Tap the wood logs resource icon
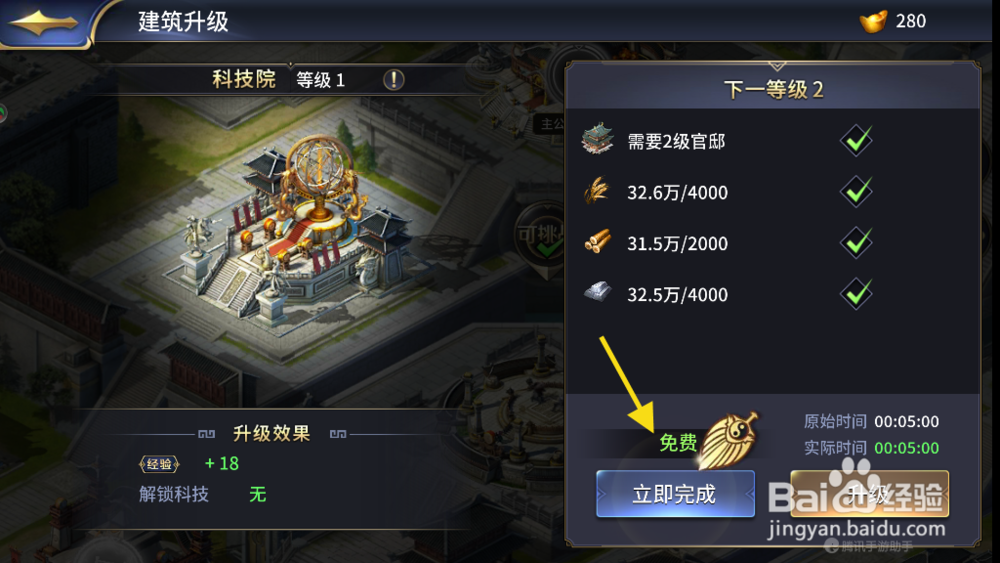Screen dimensions: 1000x563 click(598, 242)
